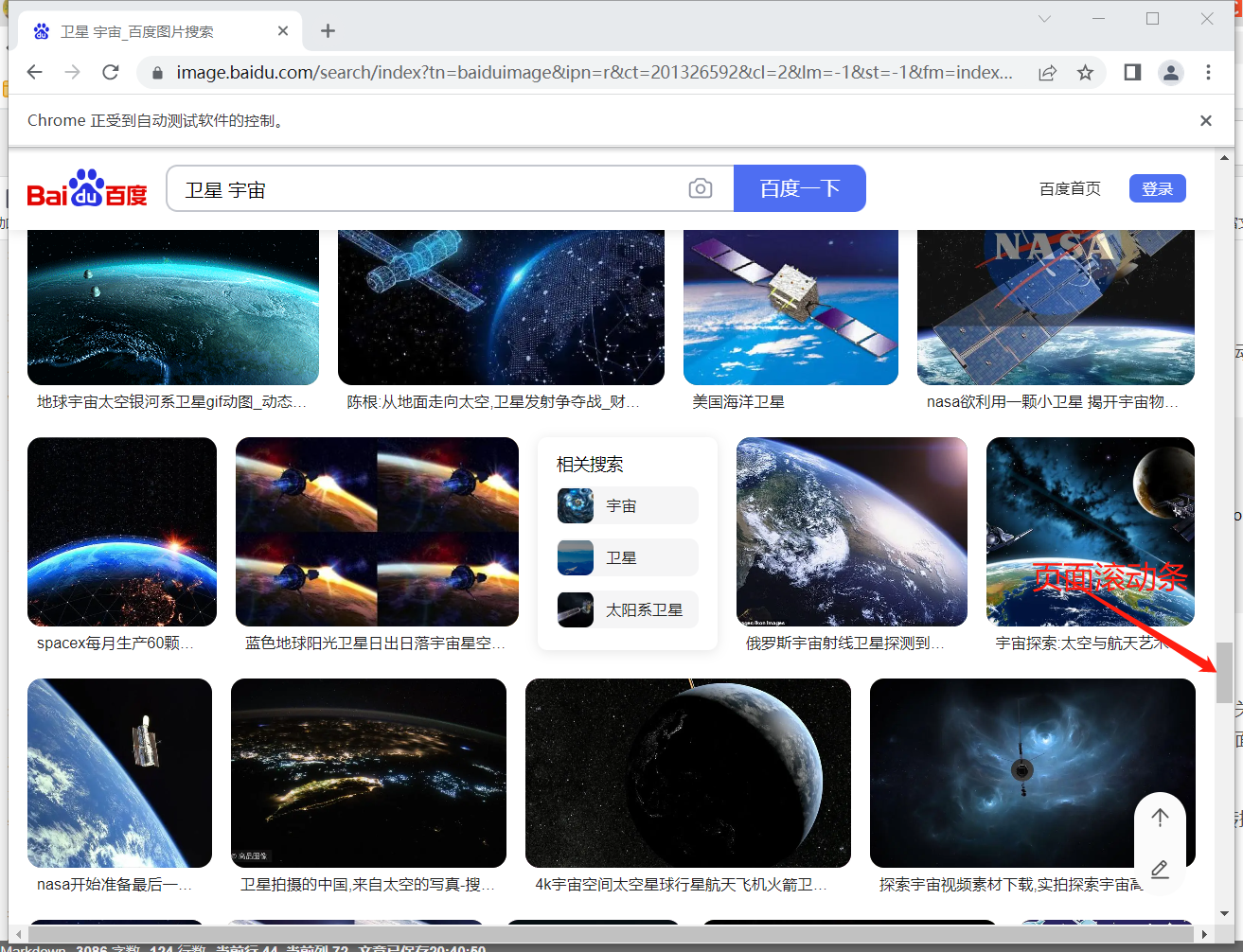This screenshot has height=952, width=1243.
Task: Click the 百度一下 search button
Action: coord(800,188)
